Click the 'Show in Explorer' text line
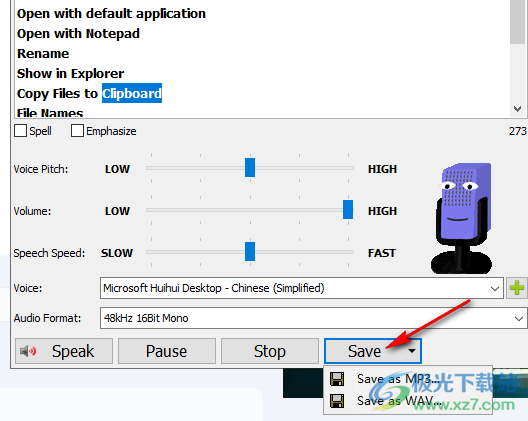Viewport: 528px width, 421px height. tap(70, 73)
